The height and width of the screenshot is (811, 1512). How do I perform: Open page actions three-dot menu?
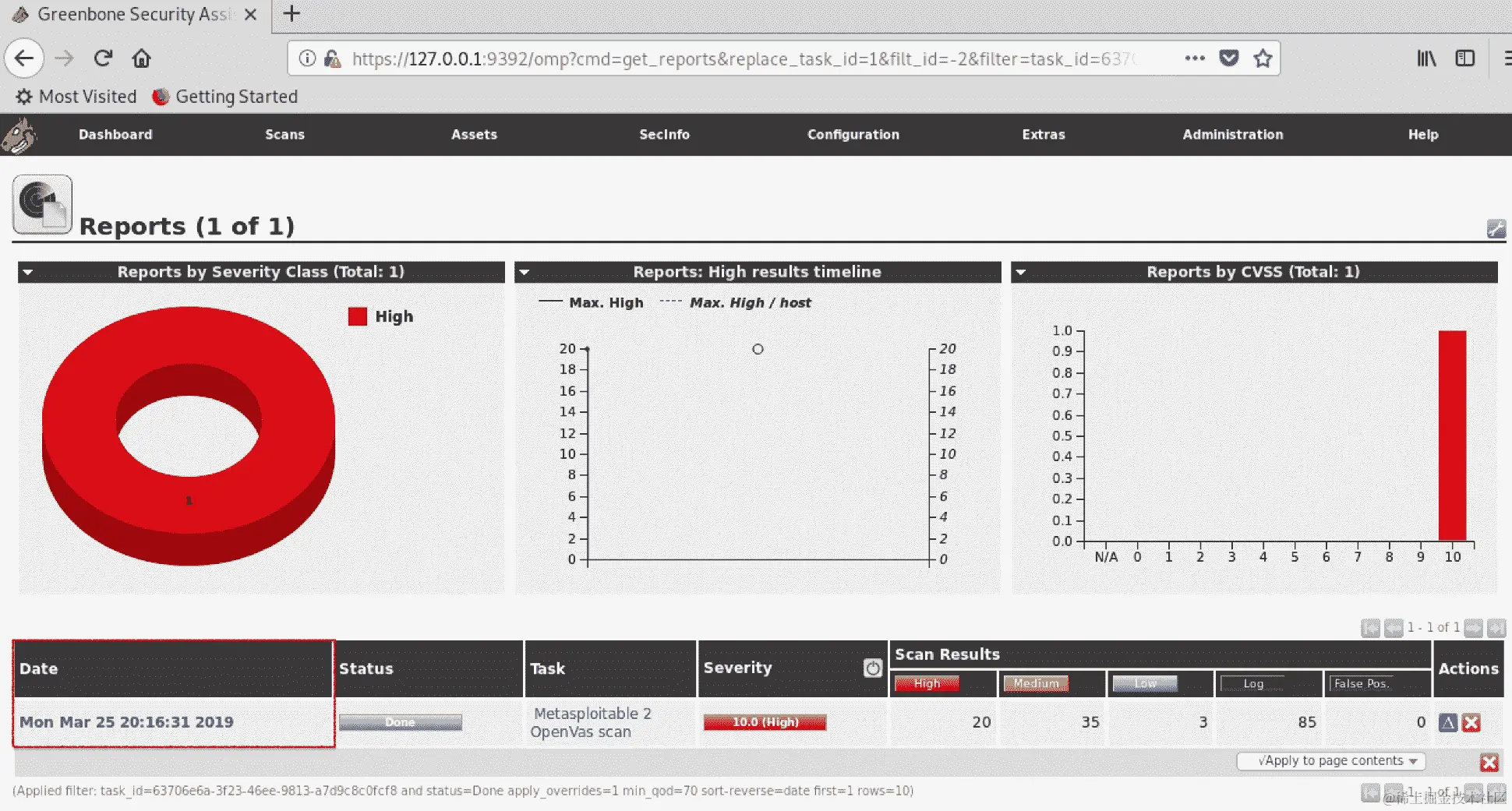click(x=1194, y=58)
